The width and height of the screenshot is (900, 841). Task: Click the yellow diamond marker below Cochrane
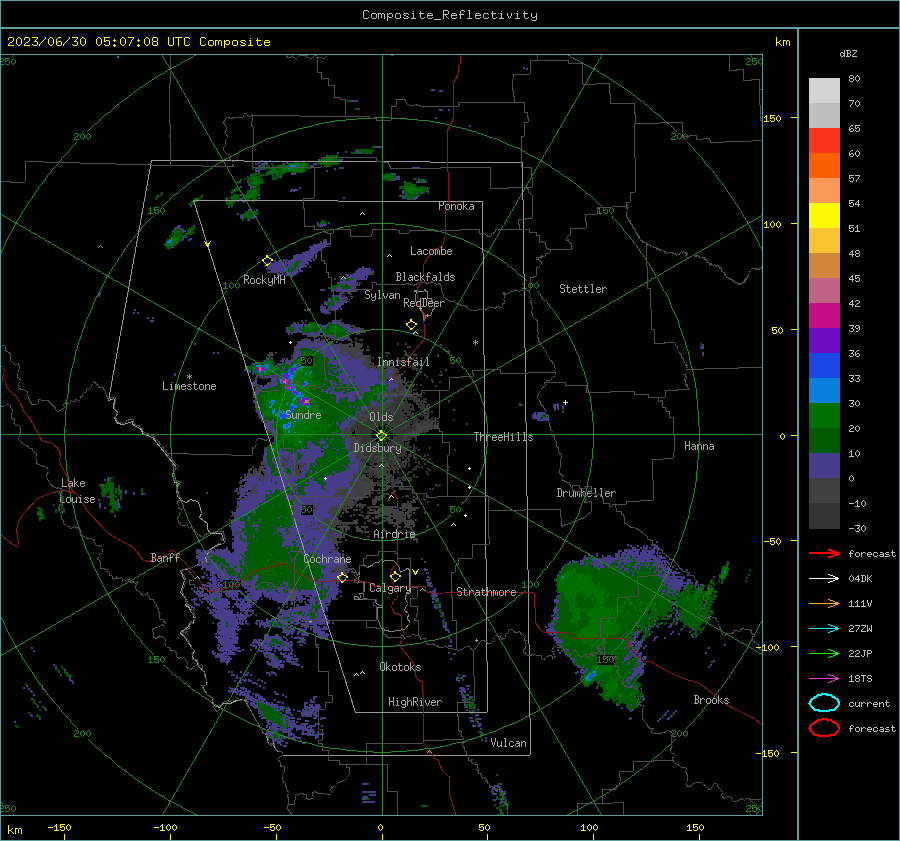pyautogui.click(x=342, y=577)
